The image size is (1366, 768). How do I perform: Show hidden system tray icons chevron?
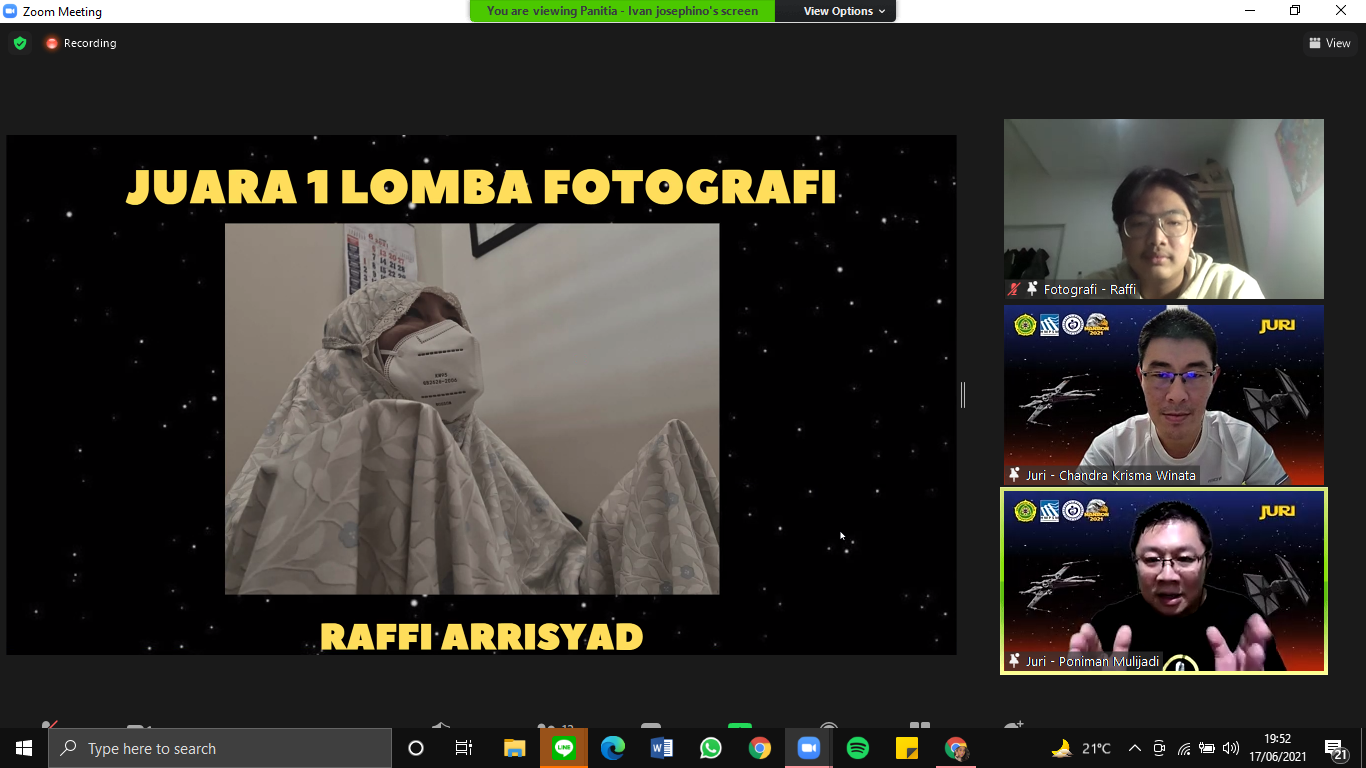click(1135, 748)
